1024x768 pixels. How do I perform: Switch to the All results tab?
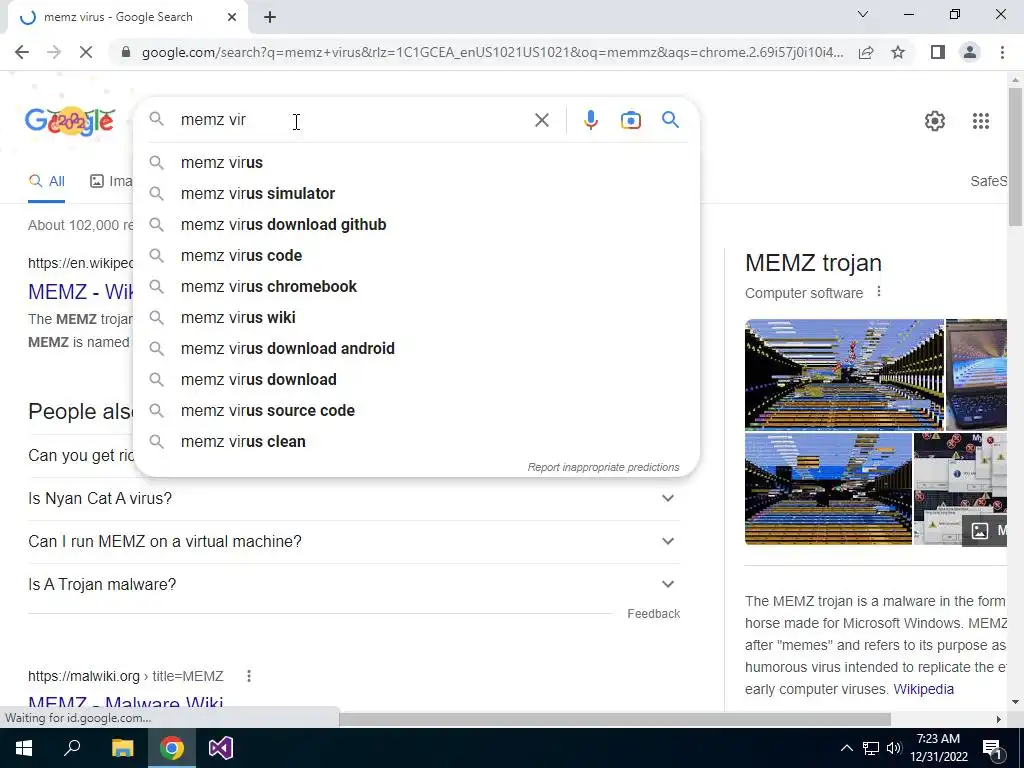point(46,181)
